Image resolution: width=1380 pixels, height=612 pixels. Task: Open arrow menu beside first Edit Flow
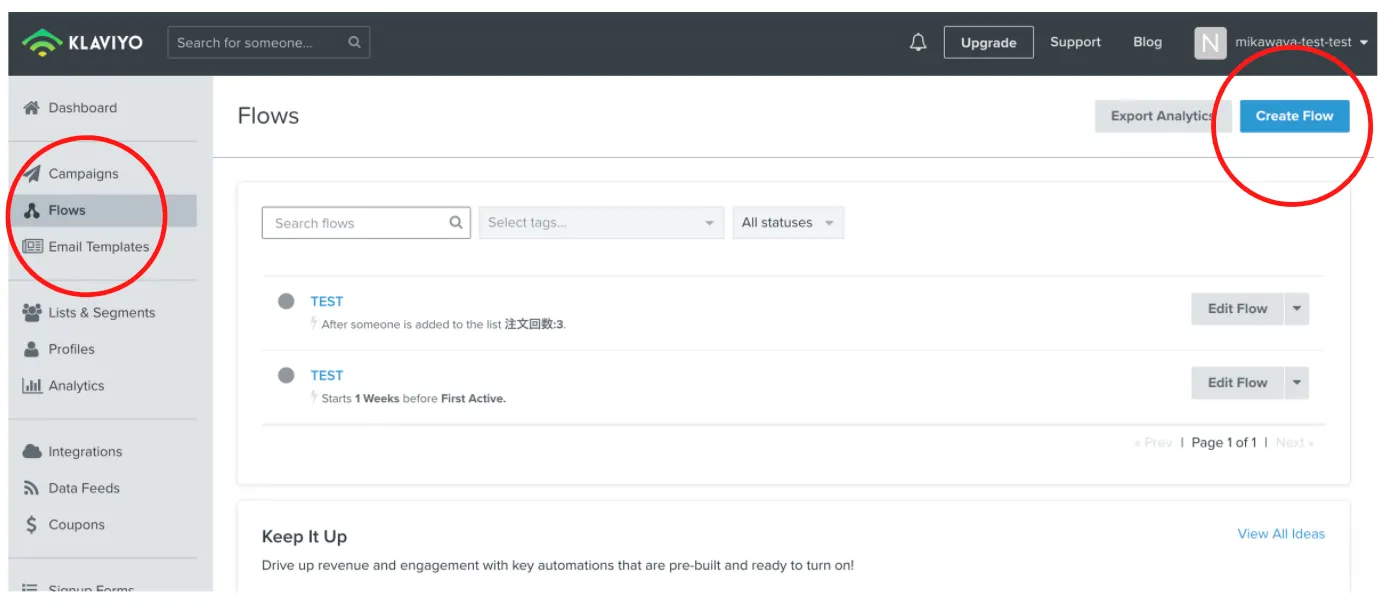coord(1297,309)
